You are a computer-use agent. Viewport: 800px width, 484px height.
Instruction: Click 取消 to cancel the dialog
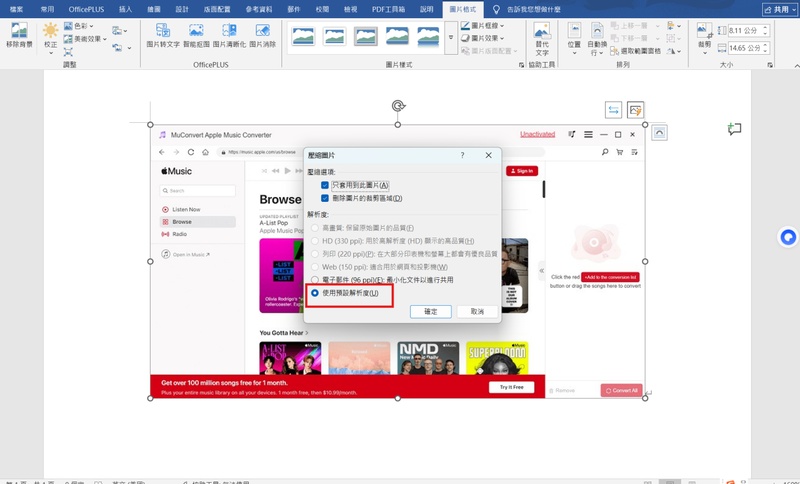point(477,312)
